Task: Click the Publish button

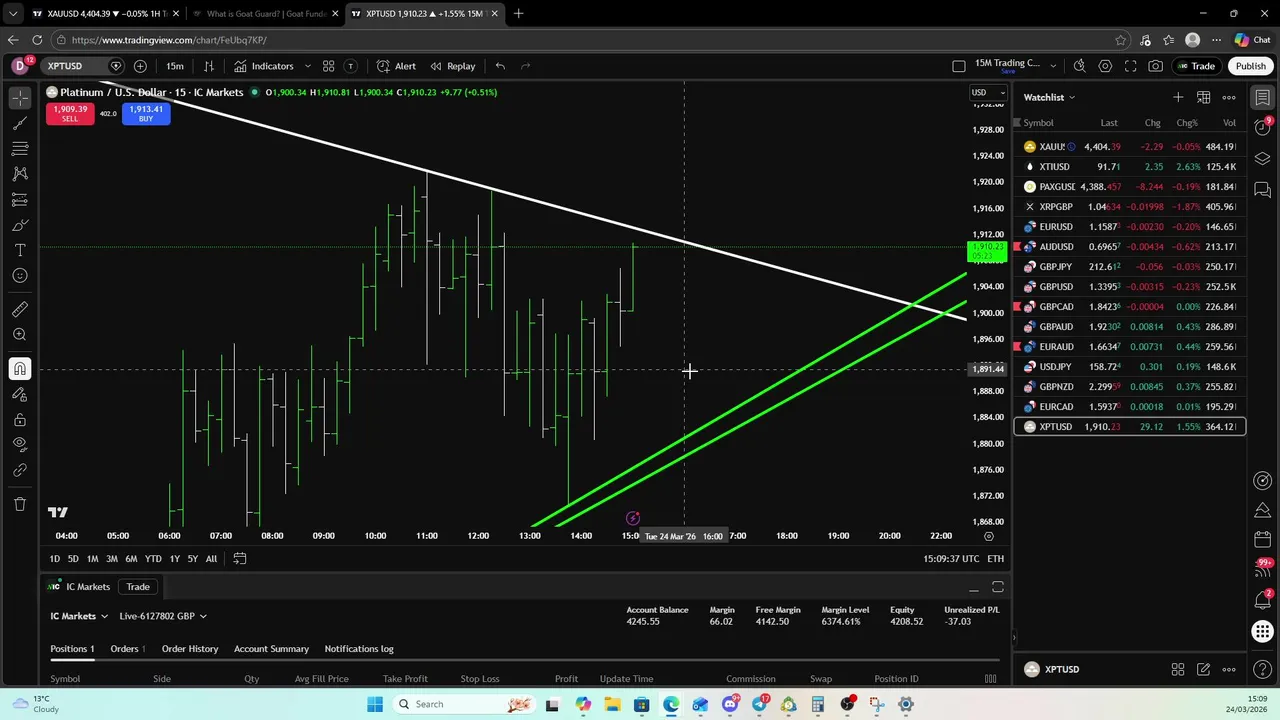Action: 1250,66
